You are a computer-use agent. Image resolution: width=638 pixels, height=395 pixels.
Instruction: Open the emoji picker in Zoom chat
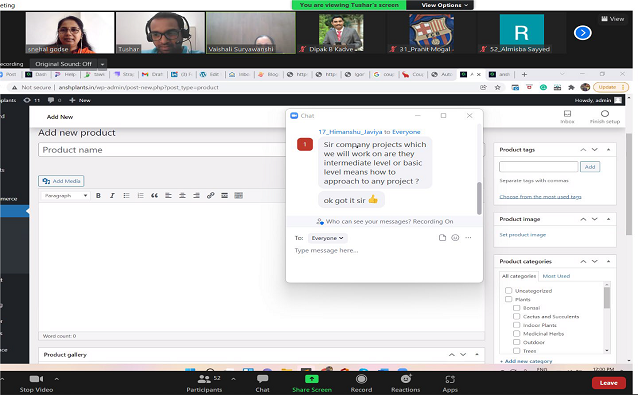(x=455, y=238)
